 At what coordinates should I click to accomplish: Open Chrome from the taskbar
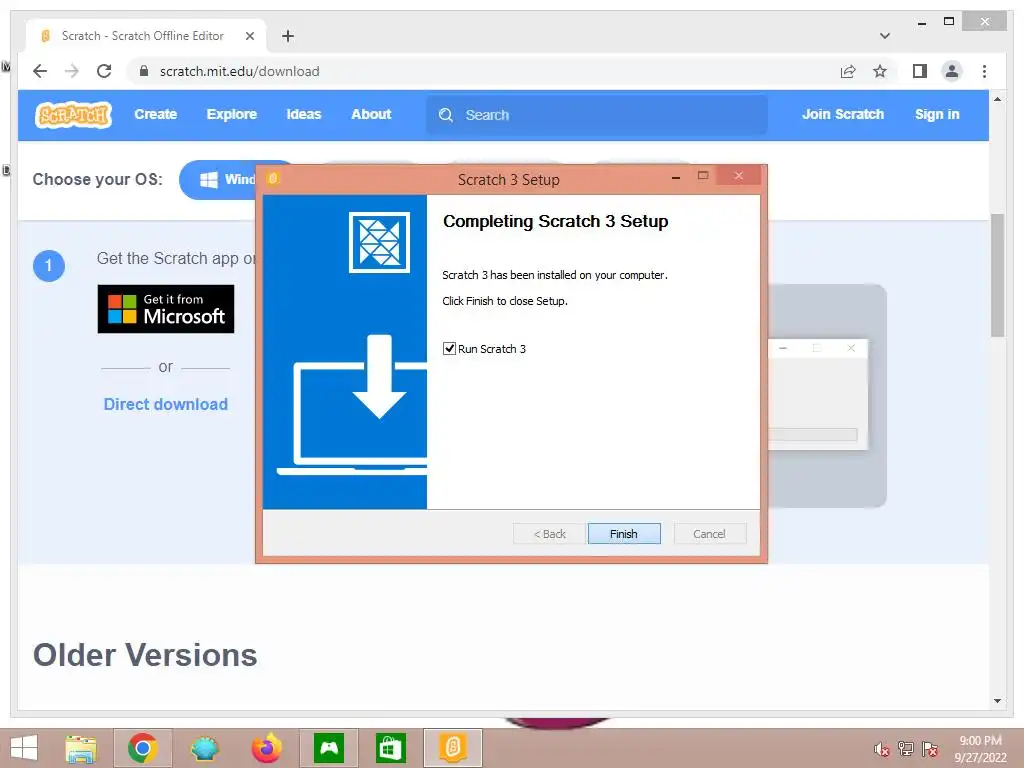142,748
